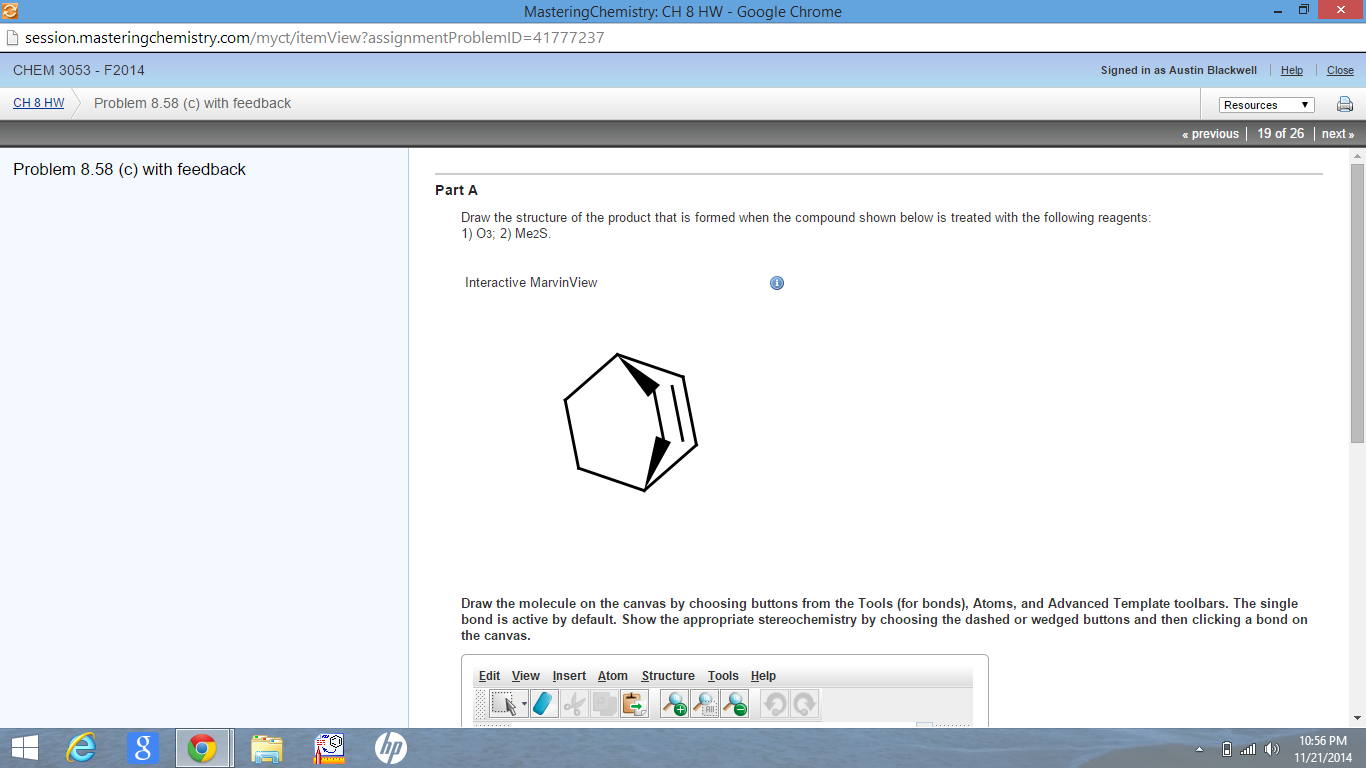Screen dimensions: 1366x768
Task: Click the Undo arrow icon
Action: click(776, 703)
